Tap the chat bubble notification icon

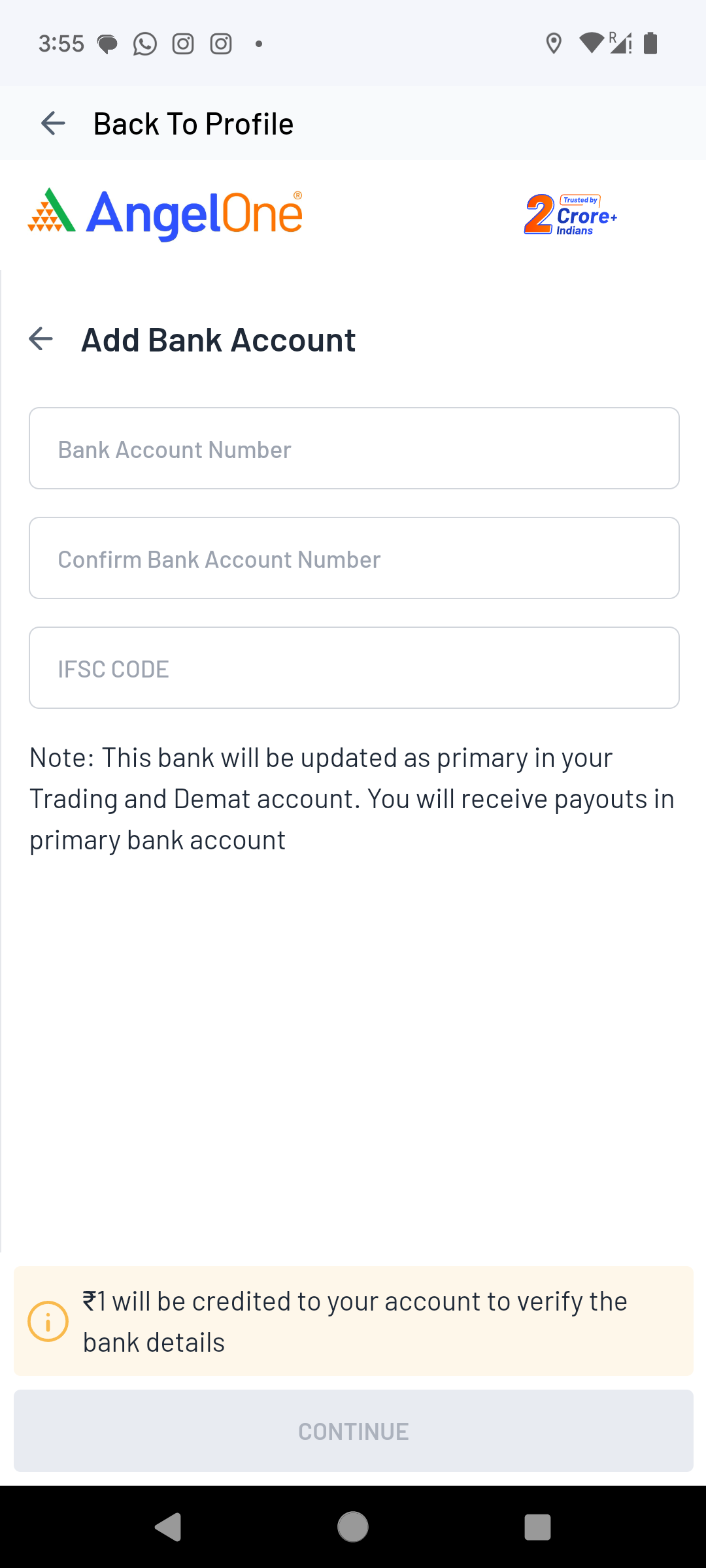coord(107,44)
